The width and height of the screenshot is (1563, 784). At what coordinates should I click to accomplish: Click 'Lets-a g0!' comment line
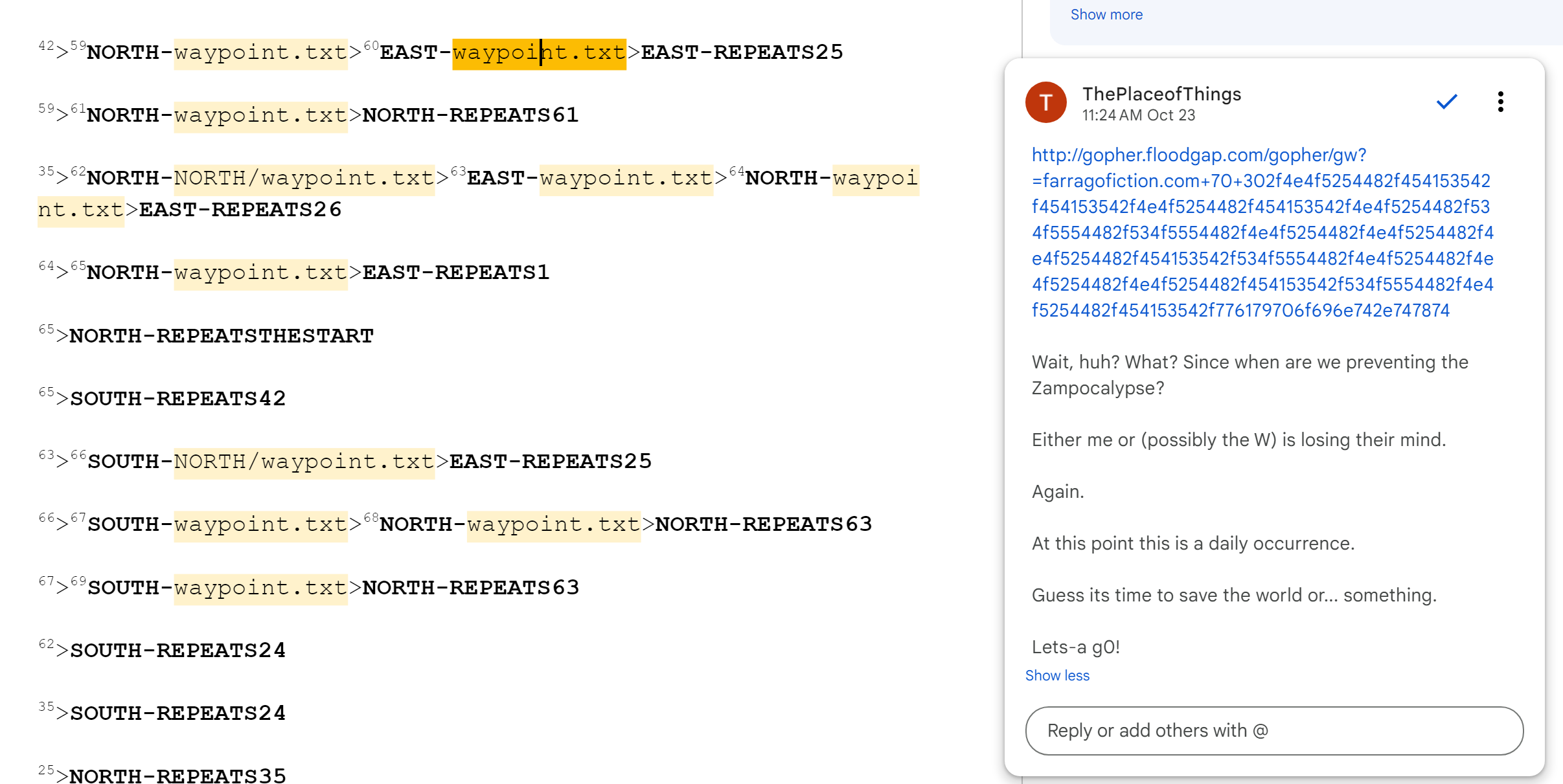coord(1075,647)
